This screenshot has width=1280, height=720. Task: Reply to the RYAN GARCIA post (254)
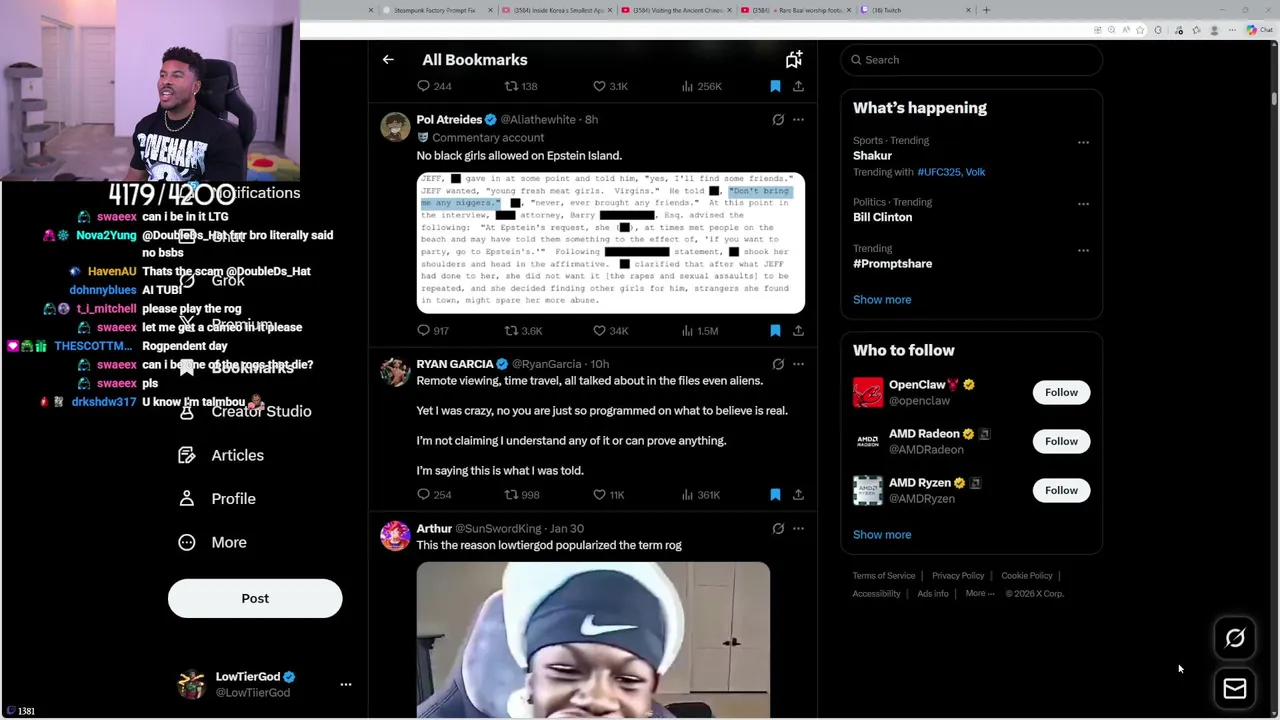[x=434, y=495]
